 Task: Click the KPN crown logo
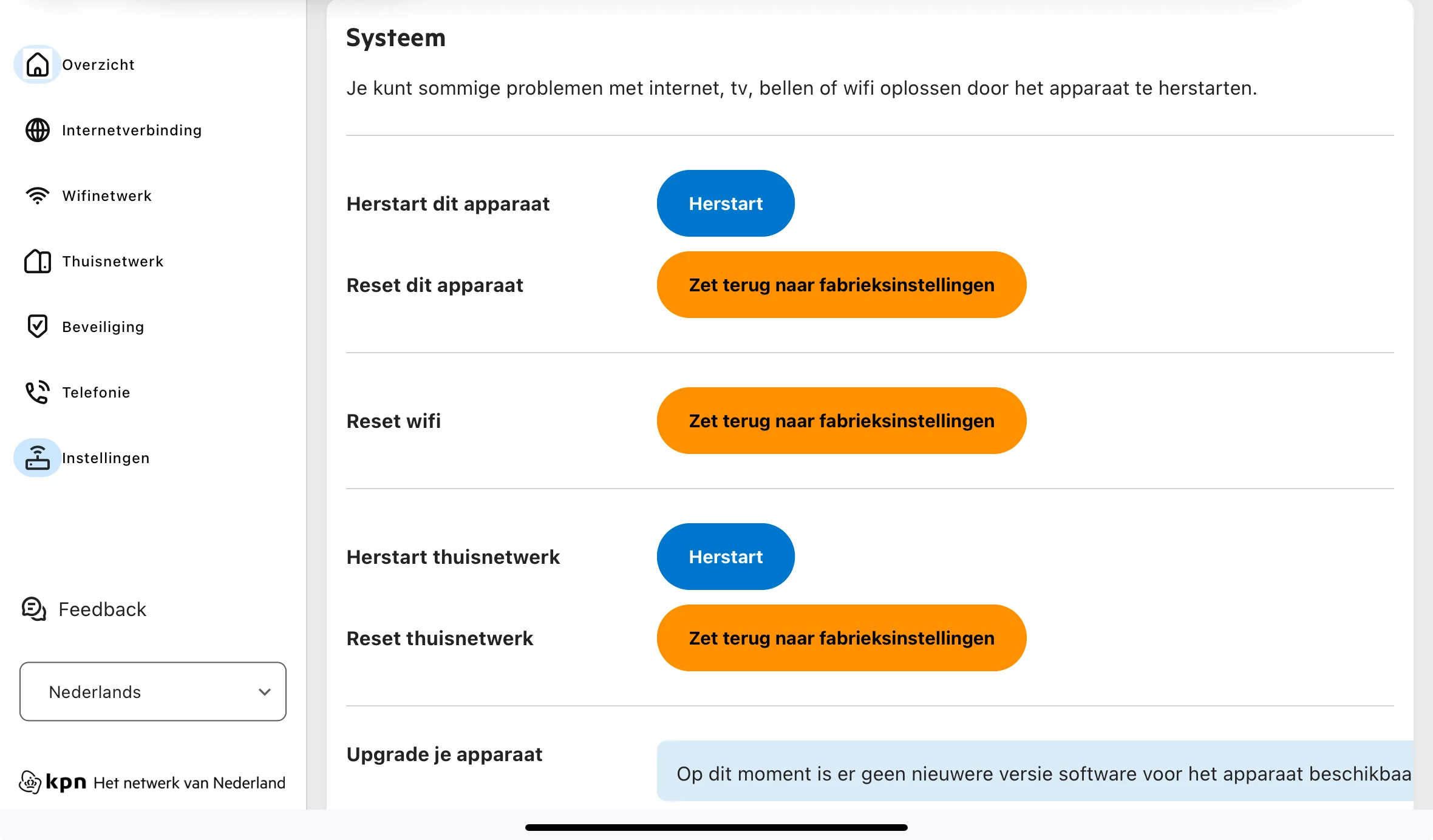point(30,782)
